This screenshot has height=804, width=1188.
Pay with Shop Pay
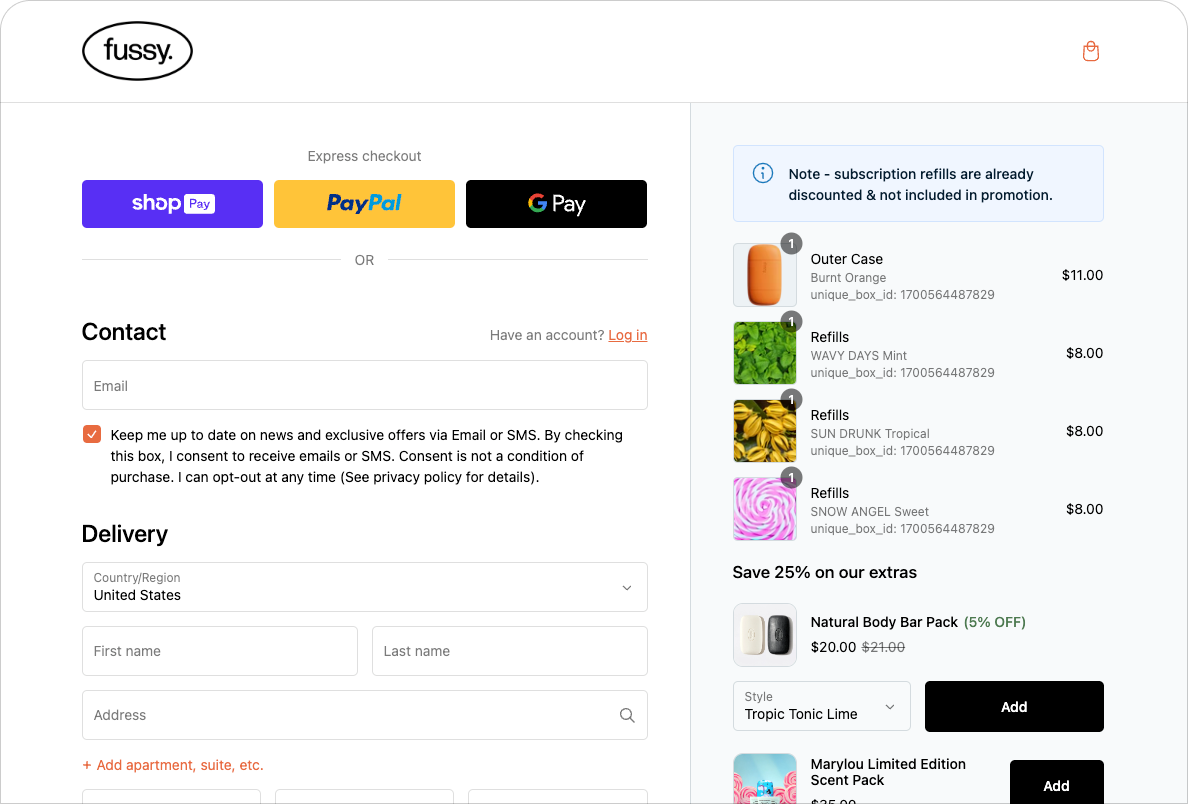pos(172,204)
